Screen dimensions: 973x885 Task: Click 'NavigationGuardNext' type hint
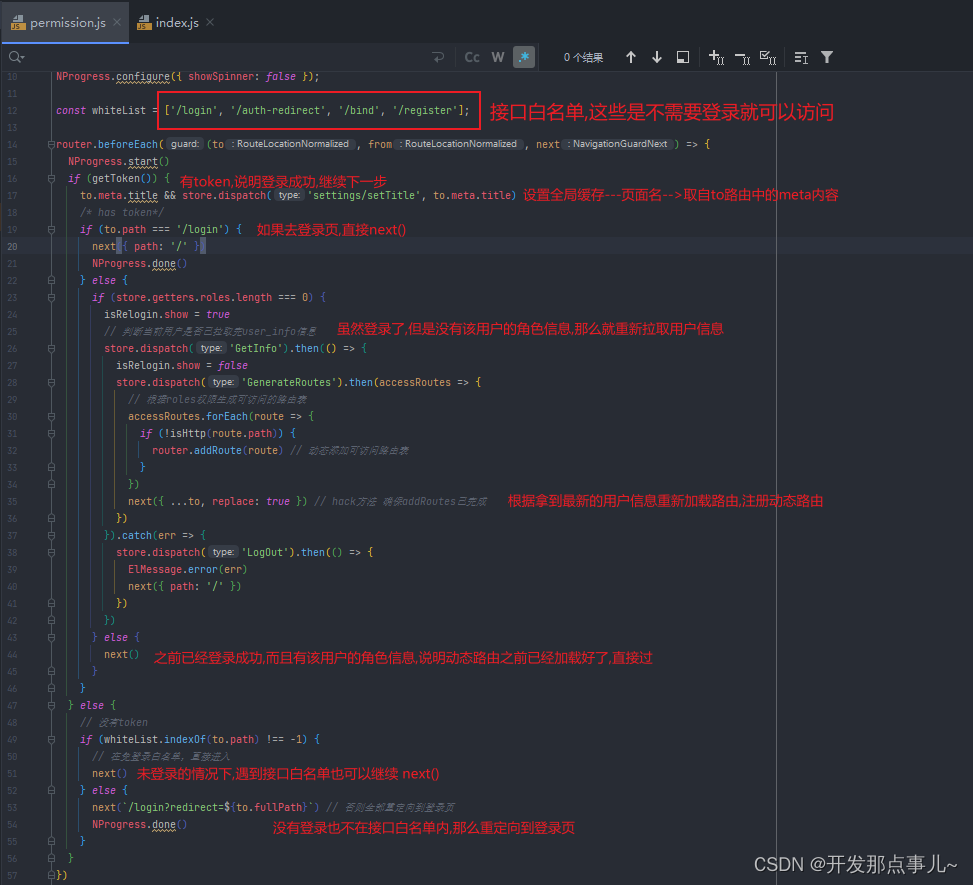pyautogui.click(x=617, y=144)
